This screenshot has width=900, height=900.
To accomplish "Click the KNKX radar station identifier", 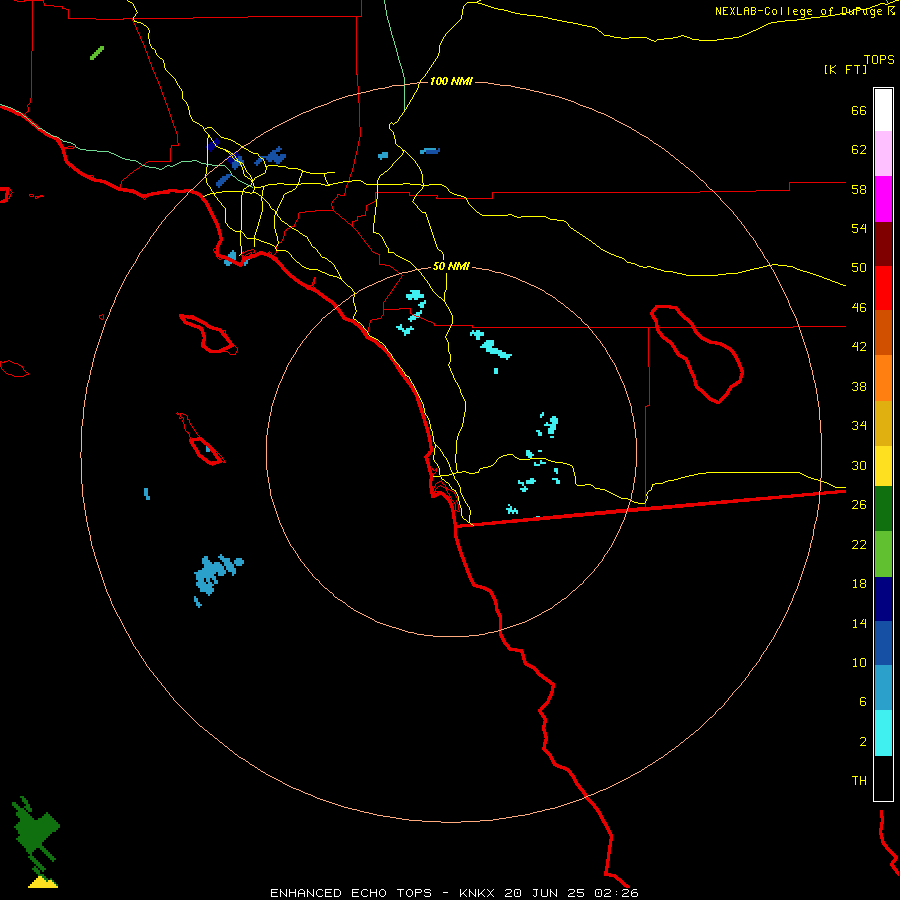I will click(476, 893).
